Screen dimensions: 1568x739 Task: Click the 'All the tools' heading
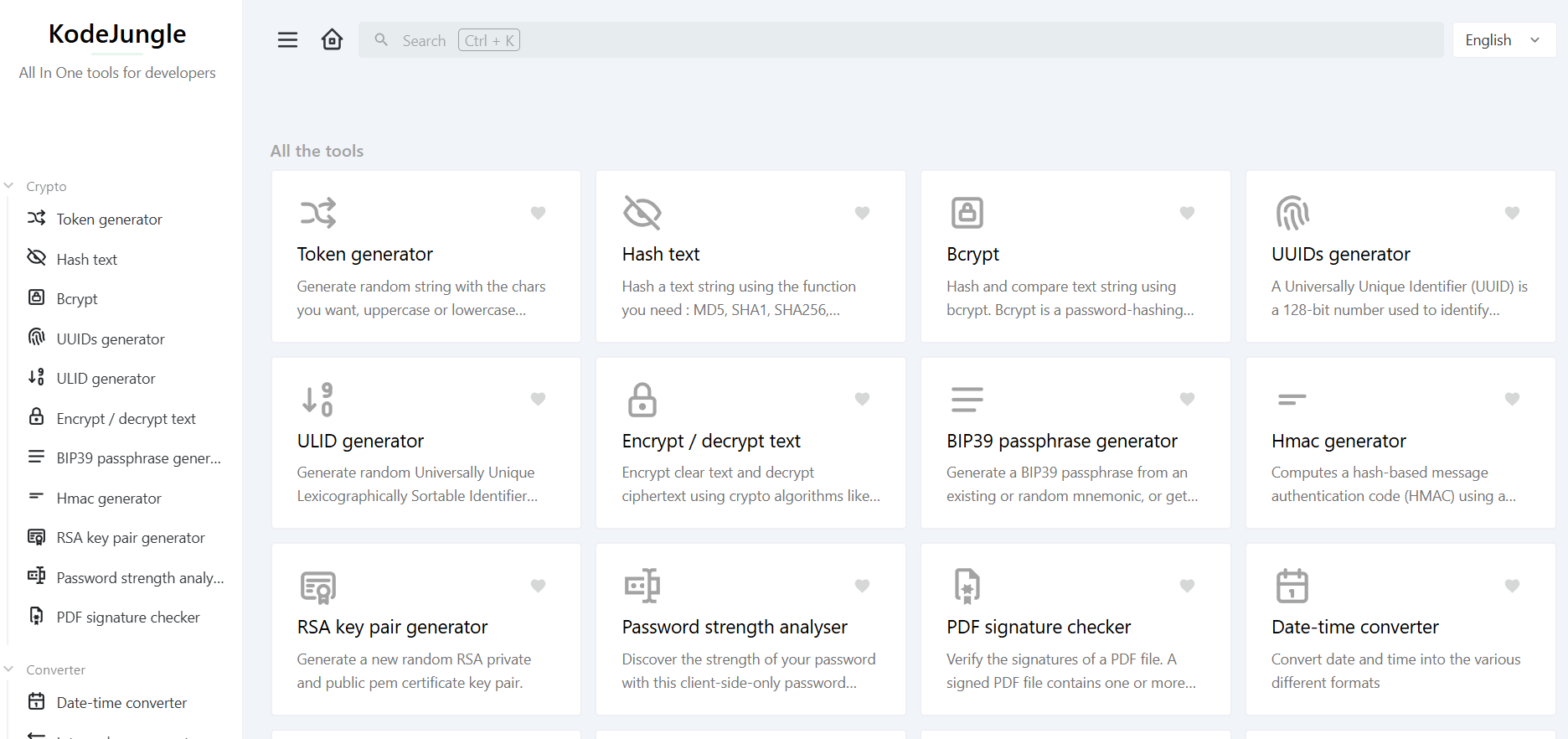pyautogui.click(x=317, y=151)
